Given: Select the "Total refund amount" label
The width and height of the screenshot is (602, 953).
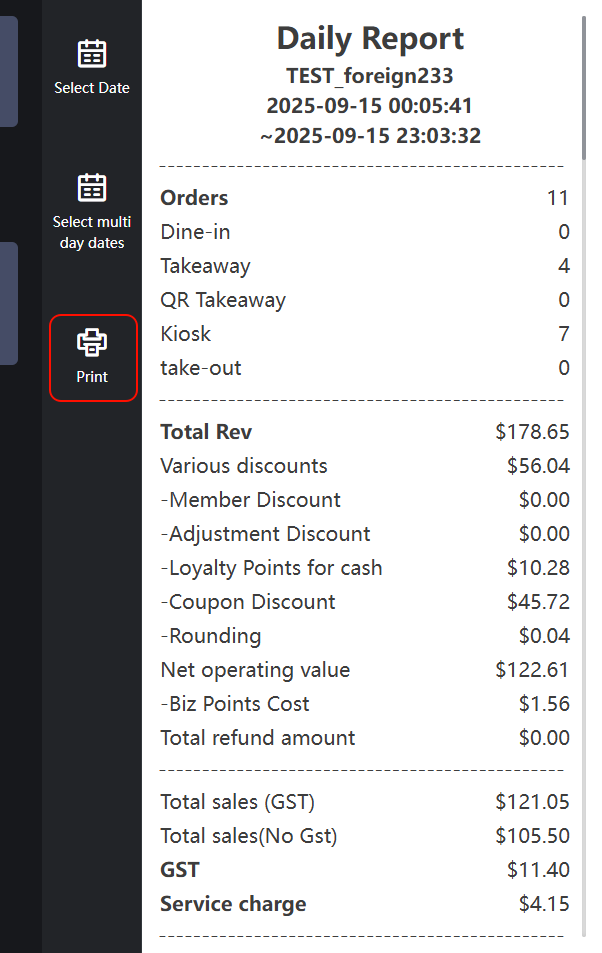Looking at the screenshot, I should pyautogui.click(x=258, y=738).
